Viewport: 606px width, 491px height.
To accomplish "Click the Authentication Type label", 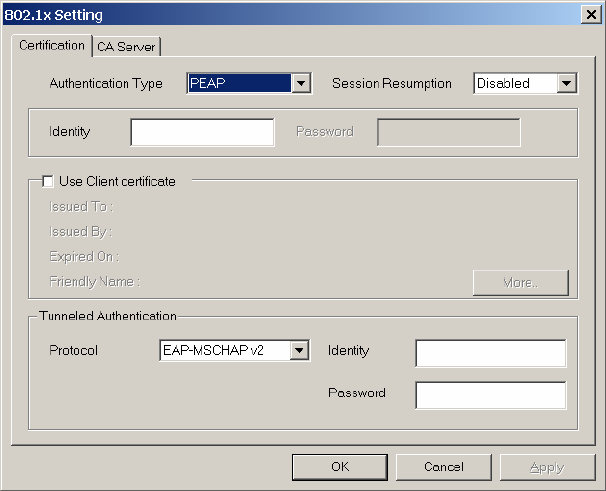I will pyautogui.click(x=106, y=84).
